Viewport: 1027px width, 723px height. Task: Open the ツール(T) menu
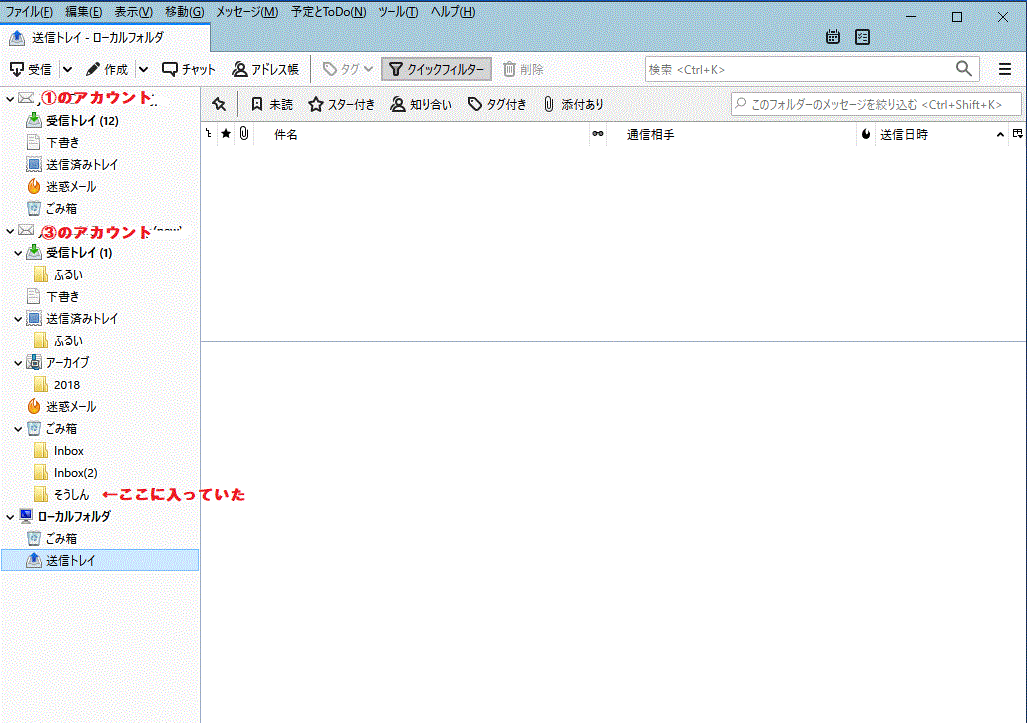(397, 12)
